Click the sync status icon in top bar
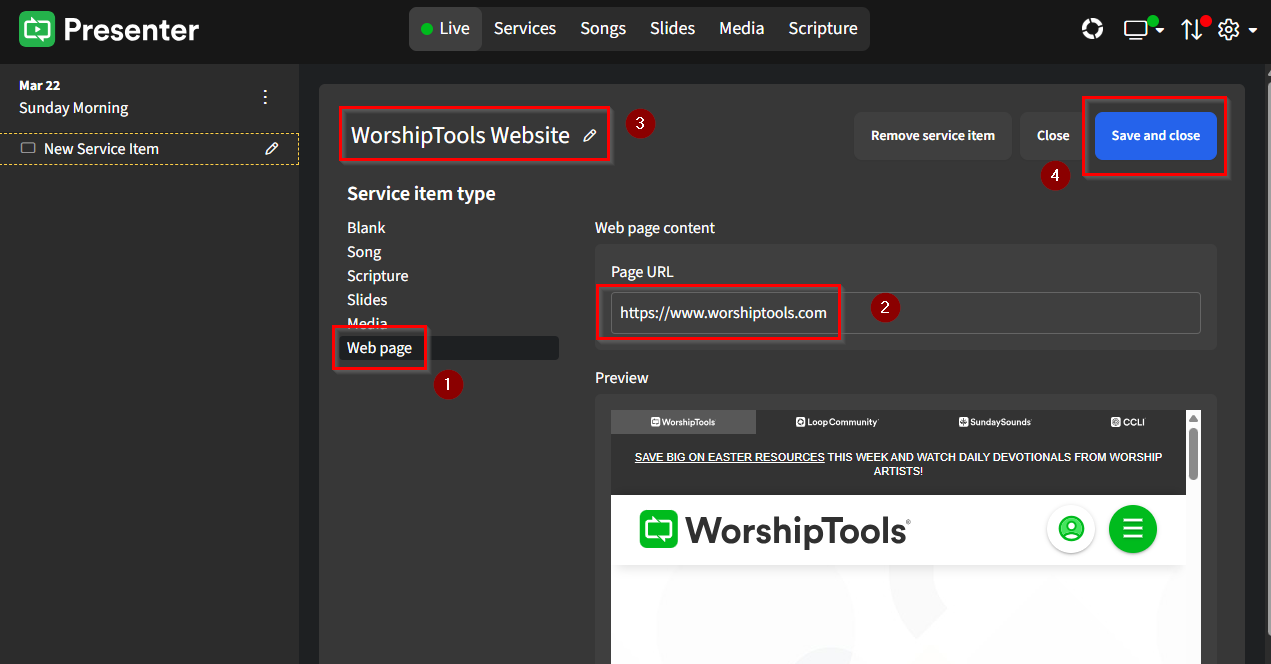 (x=1092, y=28)
